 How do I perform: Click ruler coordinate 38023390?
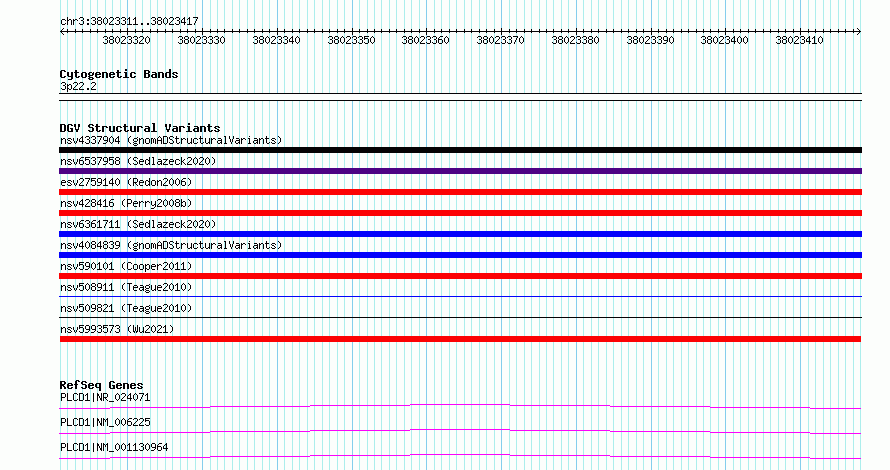[x=650, y=40]
